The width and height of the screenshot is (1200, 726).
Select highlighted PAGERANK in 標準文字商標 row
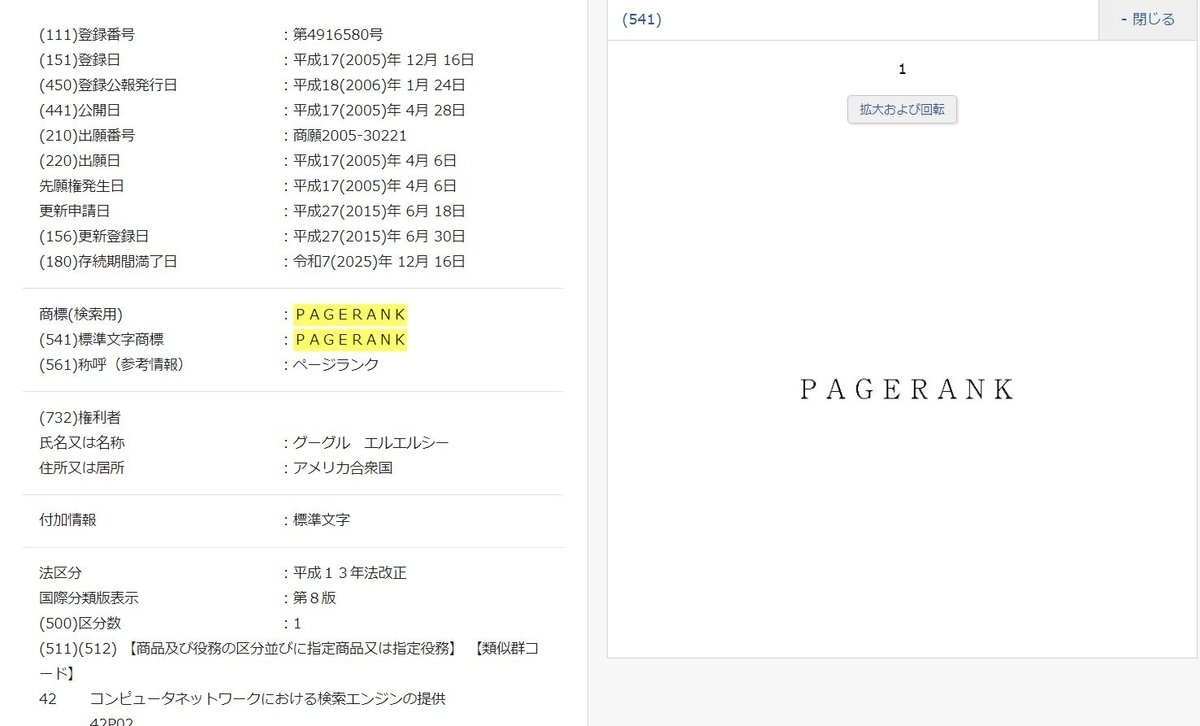[x=351, y=340]
